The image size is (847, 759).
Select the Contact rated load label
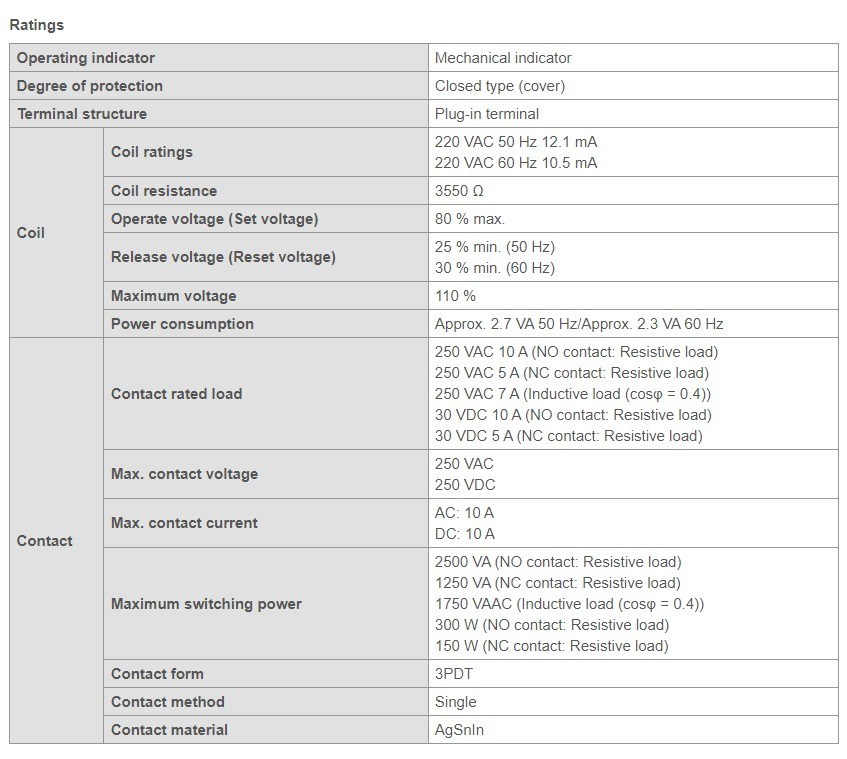coord(176,394)
